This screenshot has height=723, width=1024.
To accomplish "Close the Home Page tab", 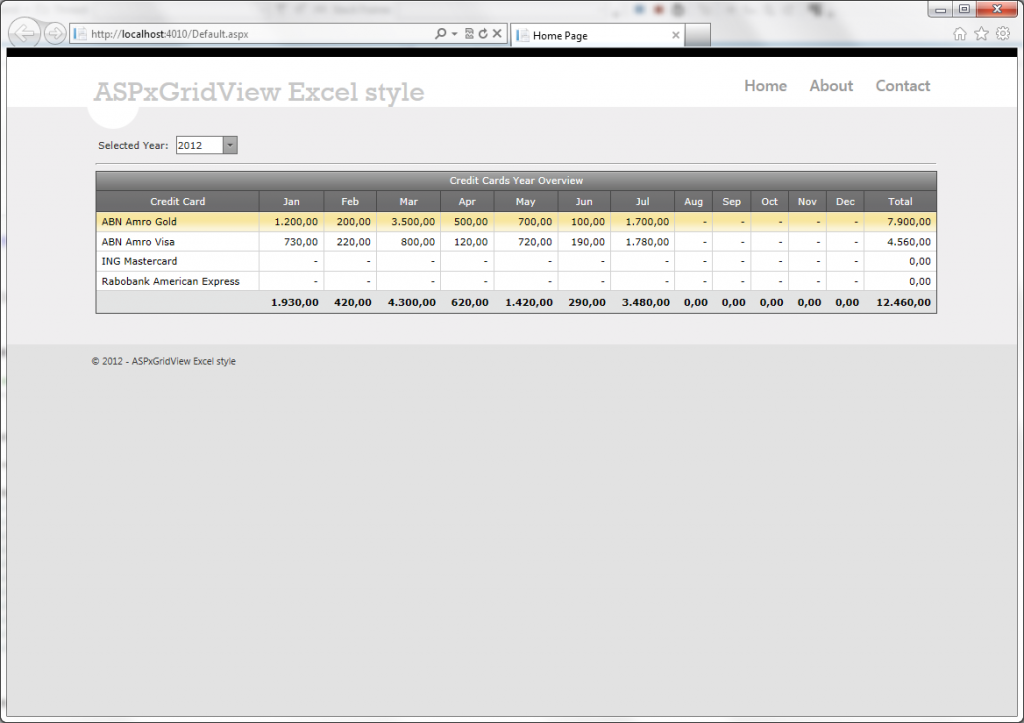I will (676, 35).
